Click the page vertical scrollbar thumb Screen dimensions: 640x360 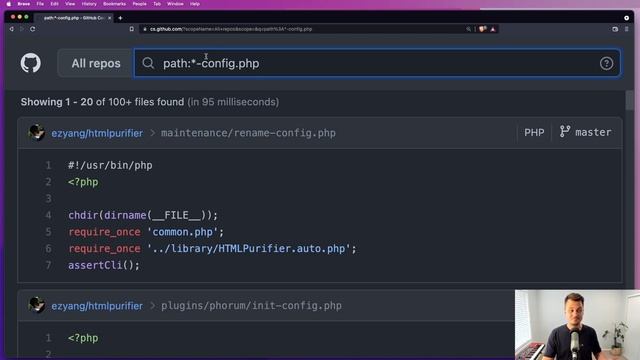629,100
